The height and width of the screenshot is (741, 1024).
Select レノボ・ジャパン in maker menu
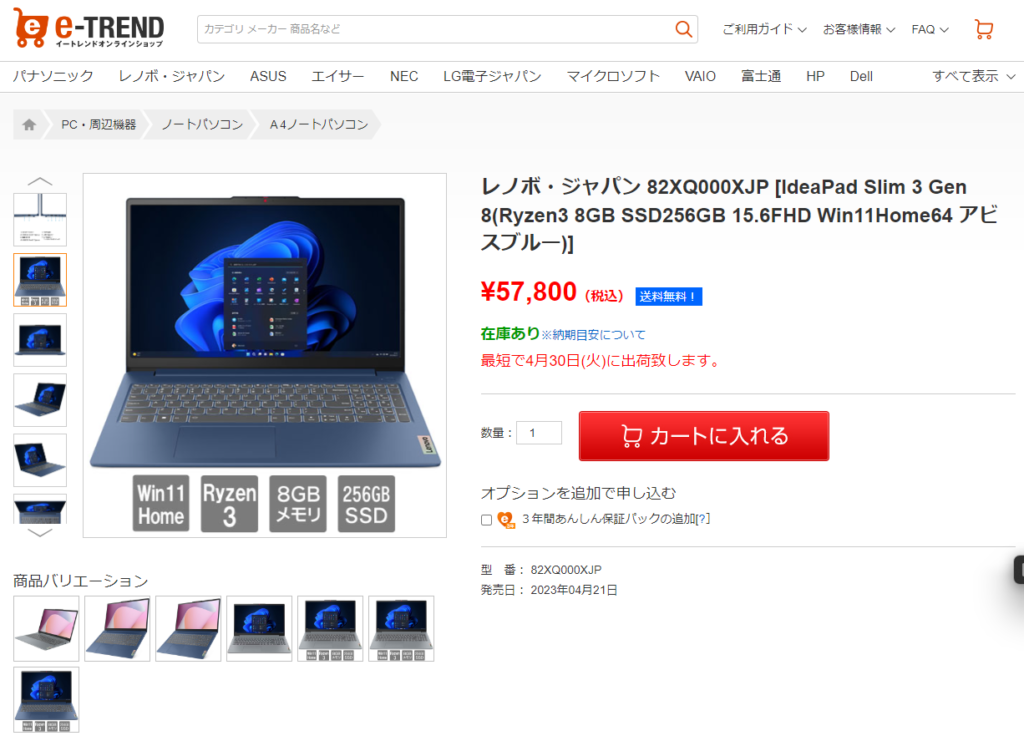tap(172, 76)
